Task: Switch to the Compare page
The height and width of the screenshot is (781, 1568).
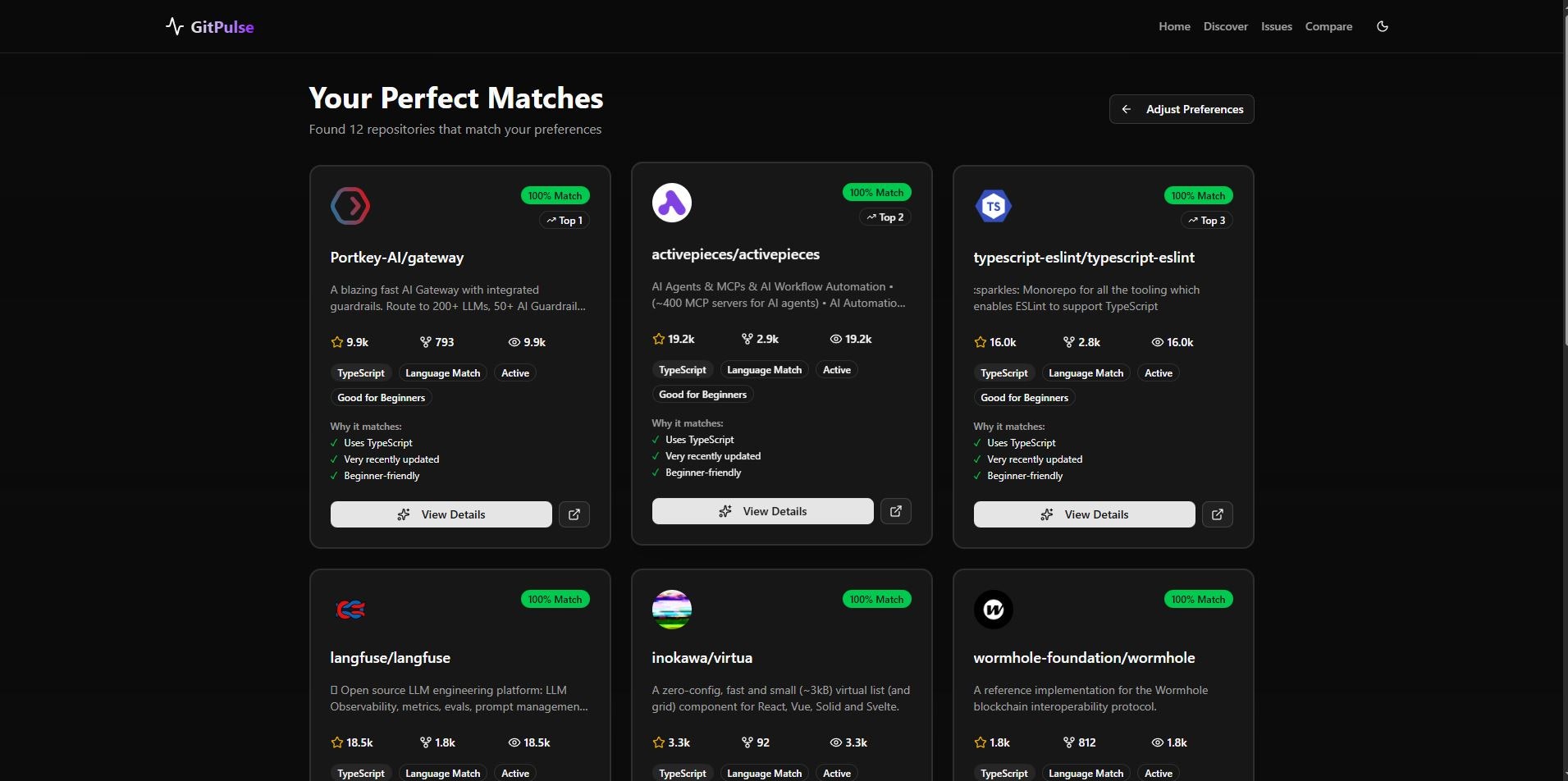Action: (1328, 25)
